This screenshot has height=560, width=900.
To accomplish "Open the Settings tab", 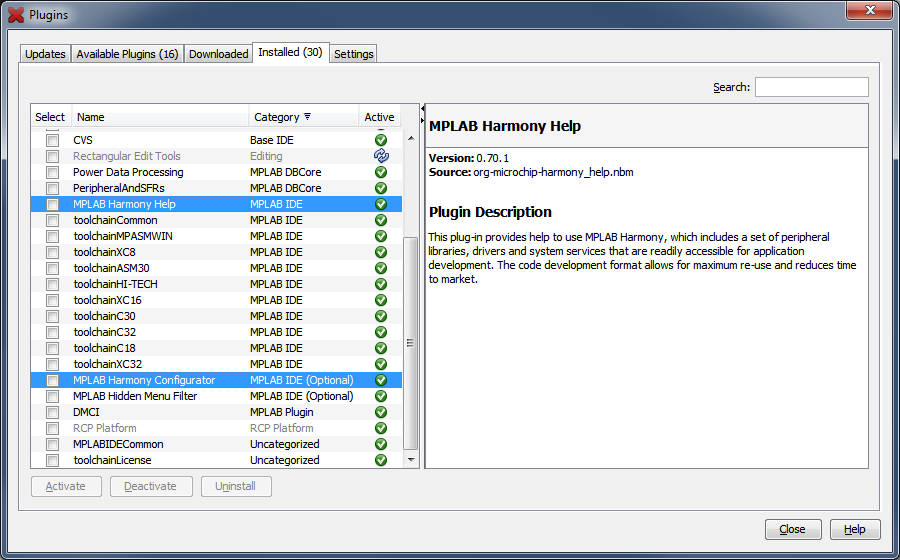I will (354, 54).
